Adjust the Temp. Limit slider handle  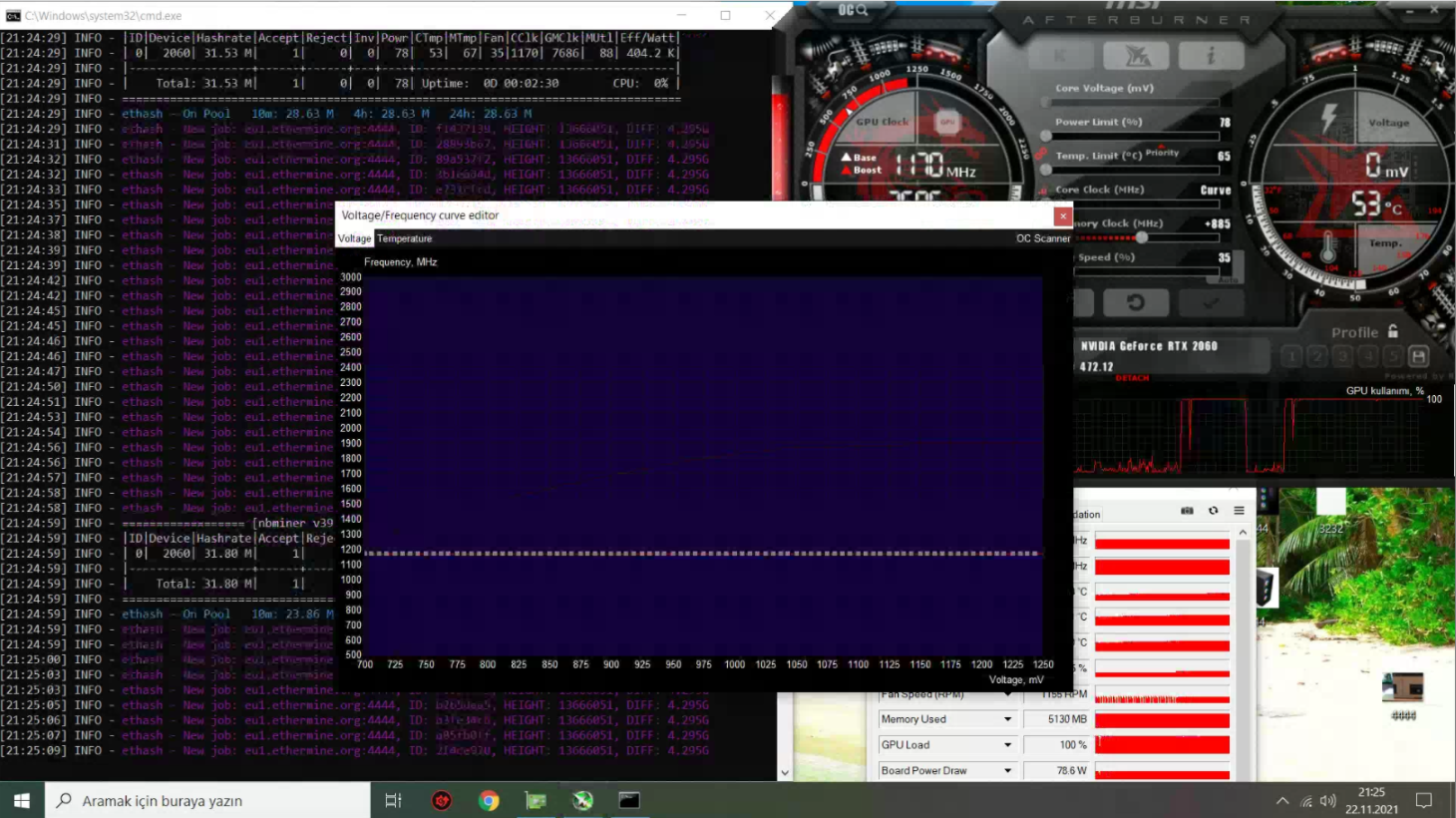pyautogui.click(x=1046, y=170)
